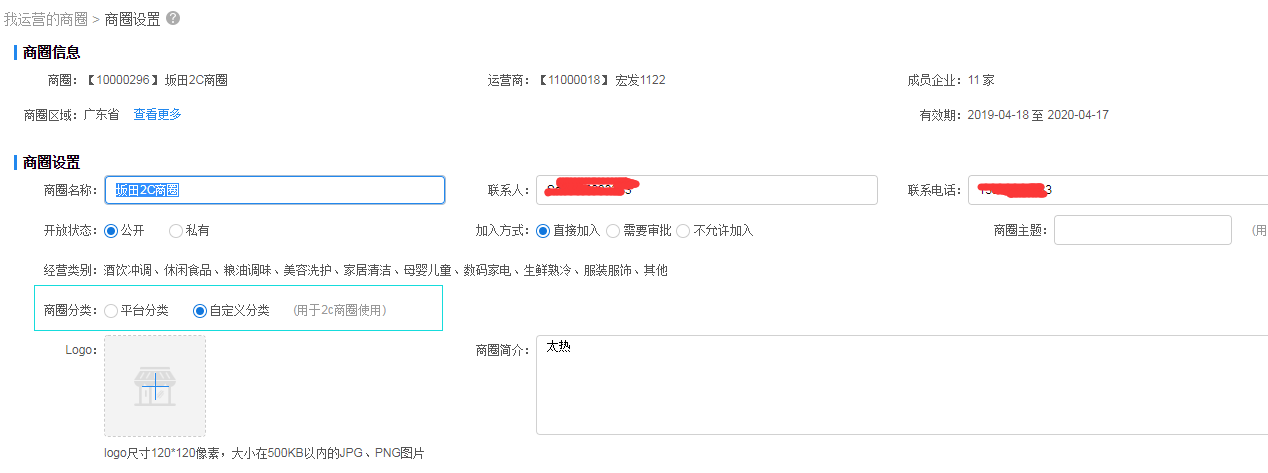The width and height of the screenshot is (1268, 473).
Task: Open the 查看更多 link
Action: tap(158, 115)
